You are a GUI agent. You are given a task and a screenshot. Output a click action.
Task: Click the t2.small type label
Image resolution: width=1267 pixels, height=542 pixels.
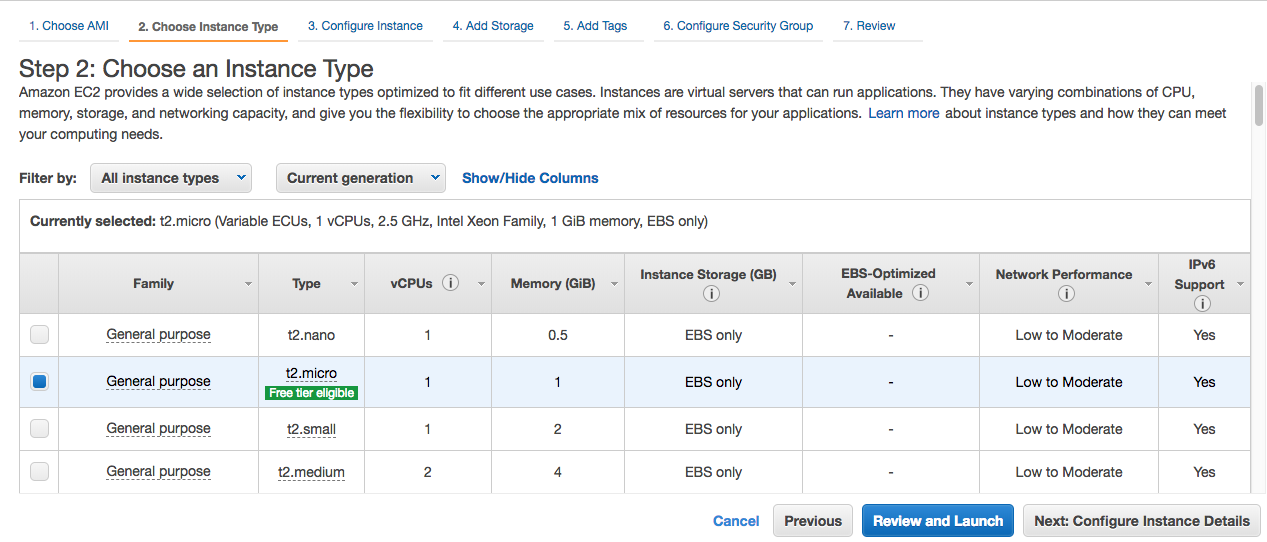[311, 429]
